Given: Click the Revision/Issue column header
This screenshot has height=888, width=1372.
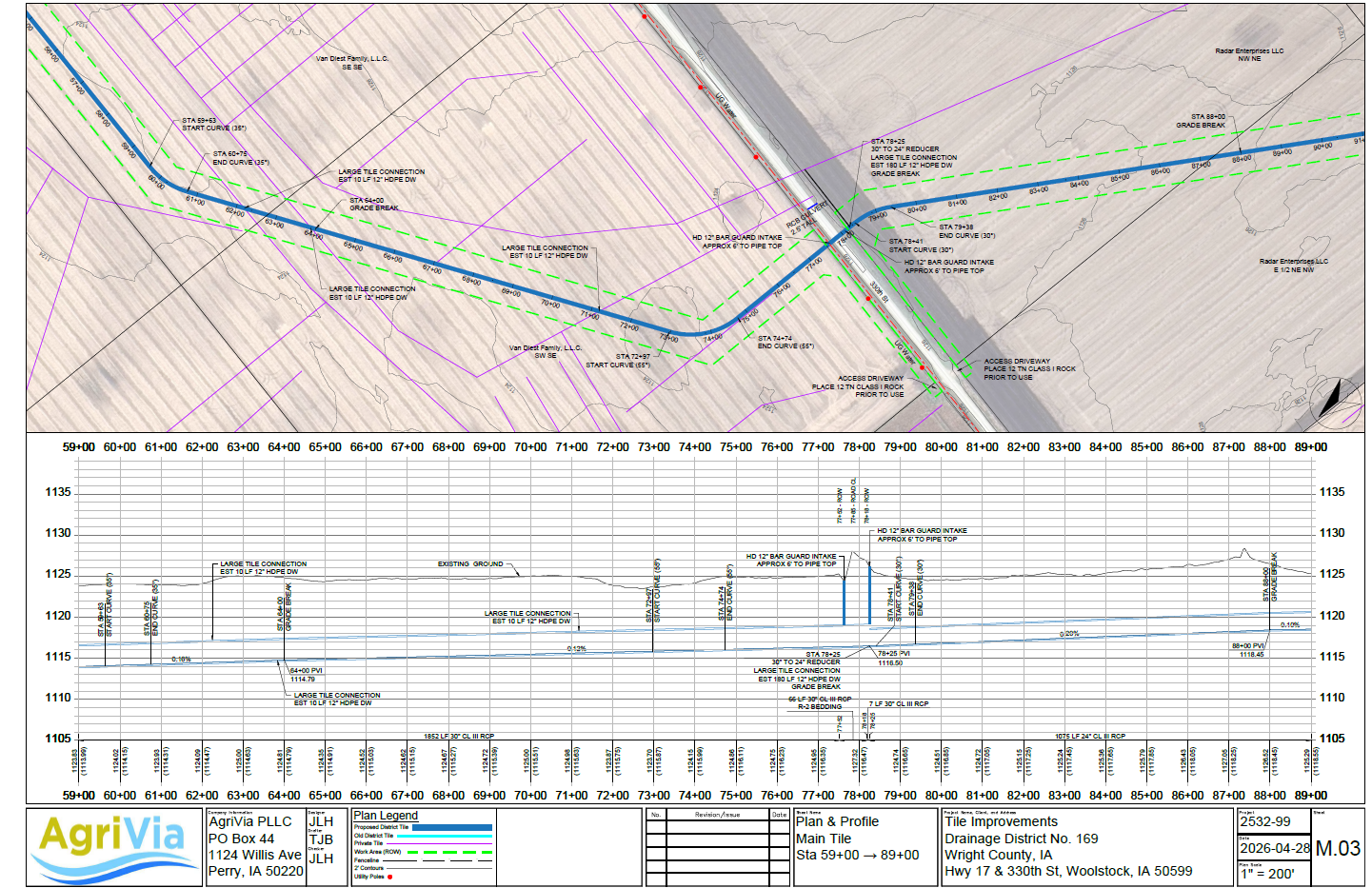Looking at the screenshot, I should click(717, 815).
